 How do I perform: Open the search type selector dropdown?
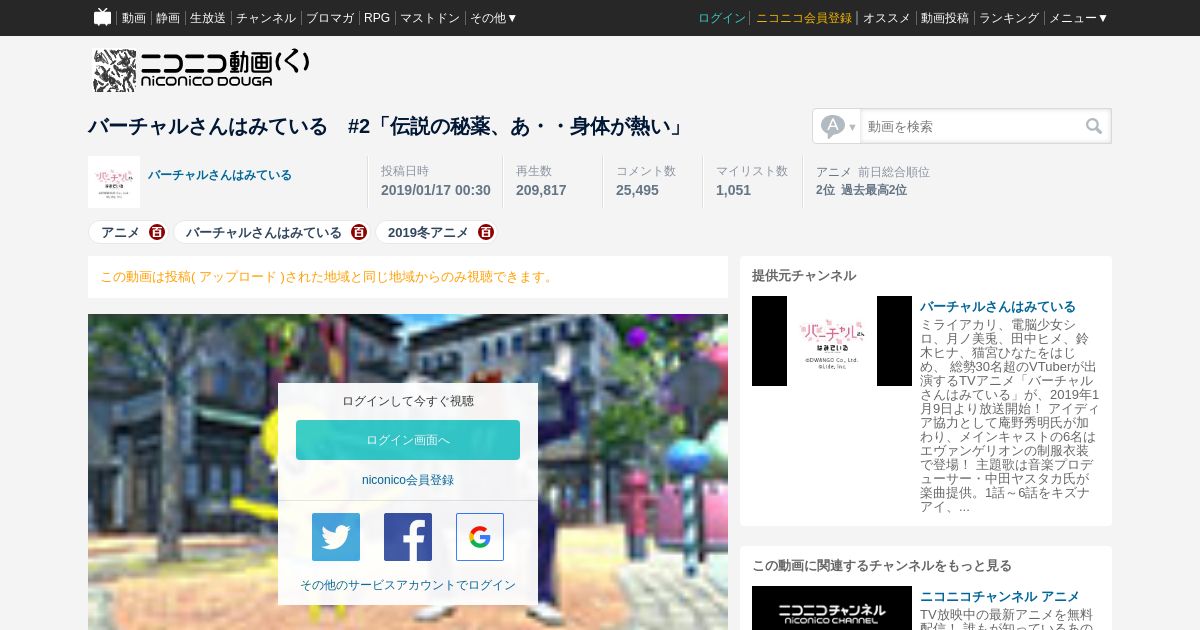(838, 126)
